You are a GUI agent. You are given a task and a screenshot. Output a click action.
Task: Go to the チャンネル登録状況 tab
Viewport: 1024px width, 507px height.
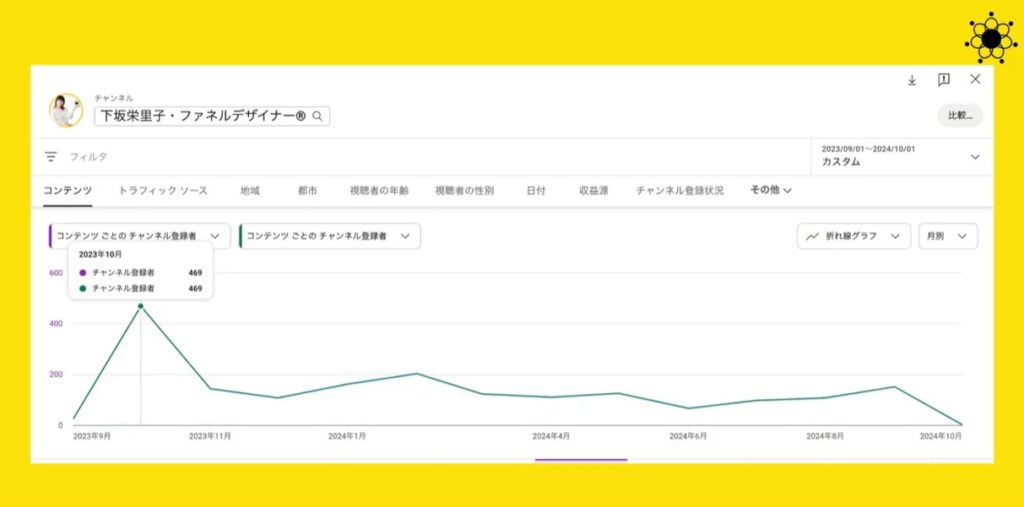pos(680,190)
